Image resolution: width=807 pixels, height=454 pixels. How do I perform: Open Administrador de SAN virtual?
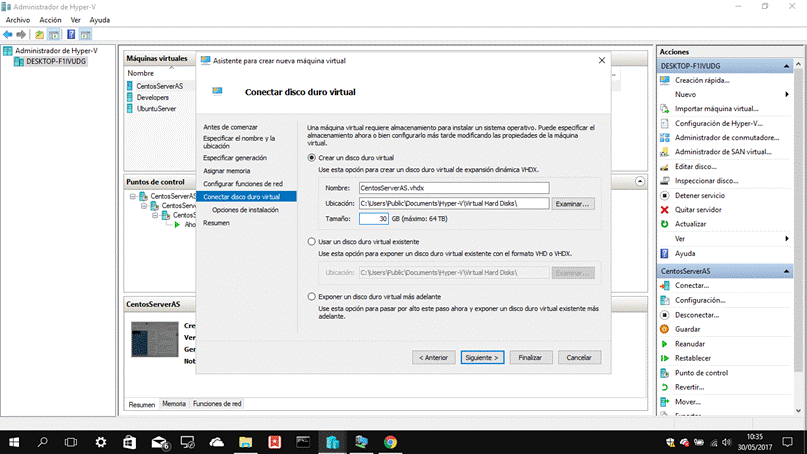click(x=723, y=152)
